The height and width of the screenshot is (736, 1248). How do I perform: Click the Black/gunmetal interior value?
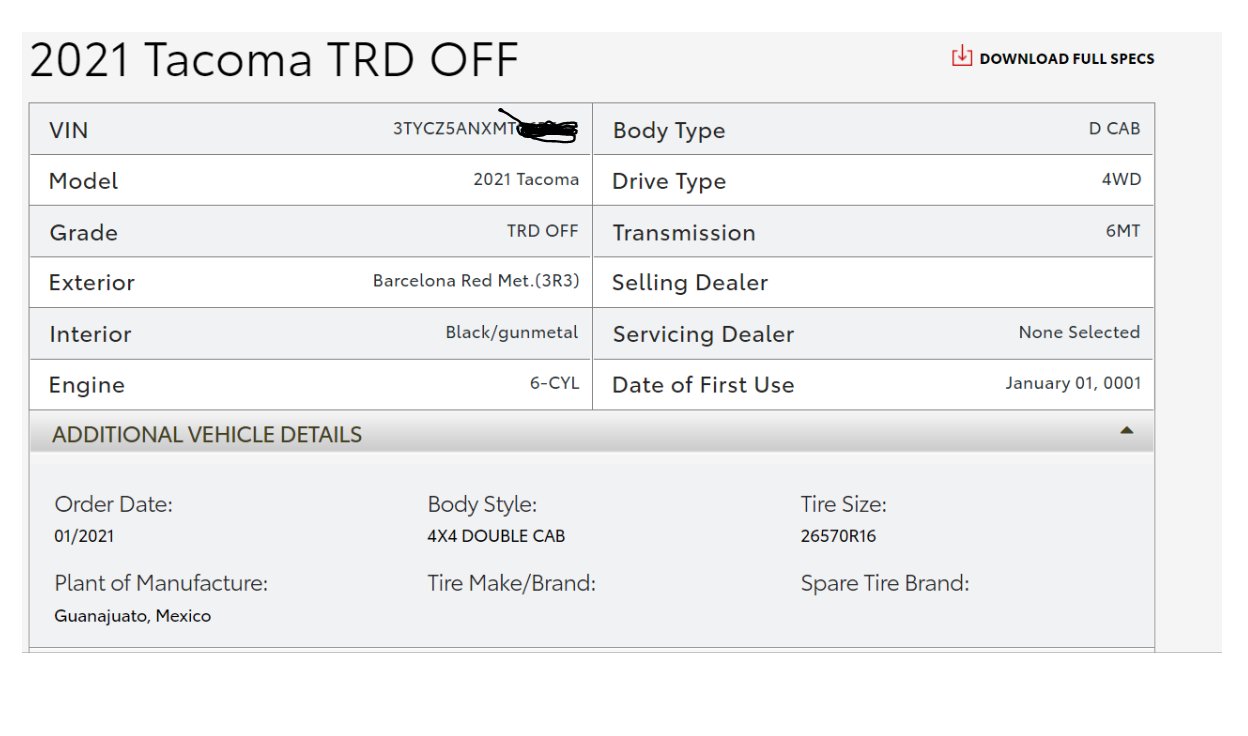pos(511,332)
